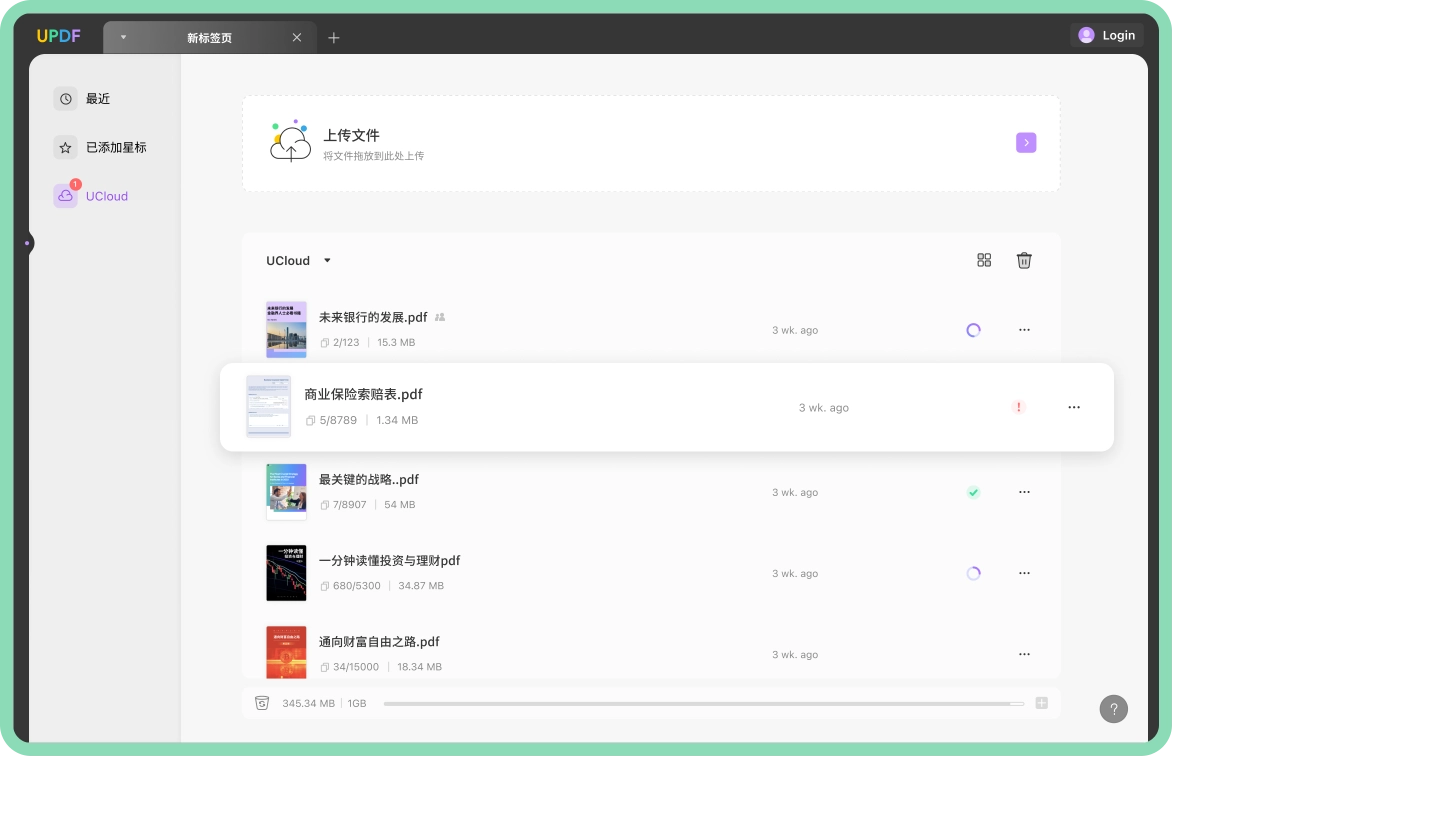Screen dimensions: 1444x827
Task: Click file name 最关键的战略..pdf
Action: (369, 479)
